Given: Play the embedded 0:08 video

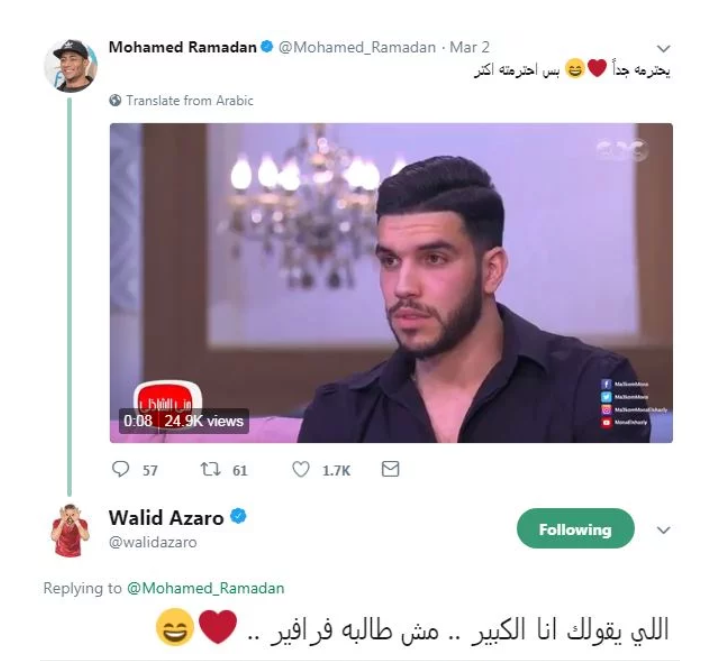Looking at the screenshot, I should click(x=391, y=283).
